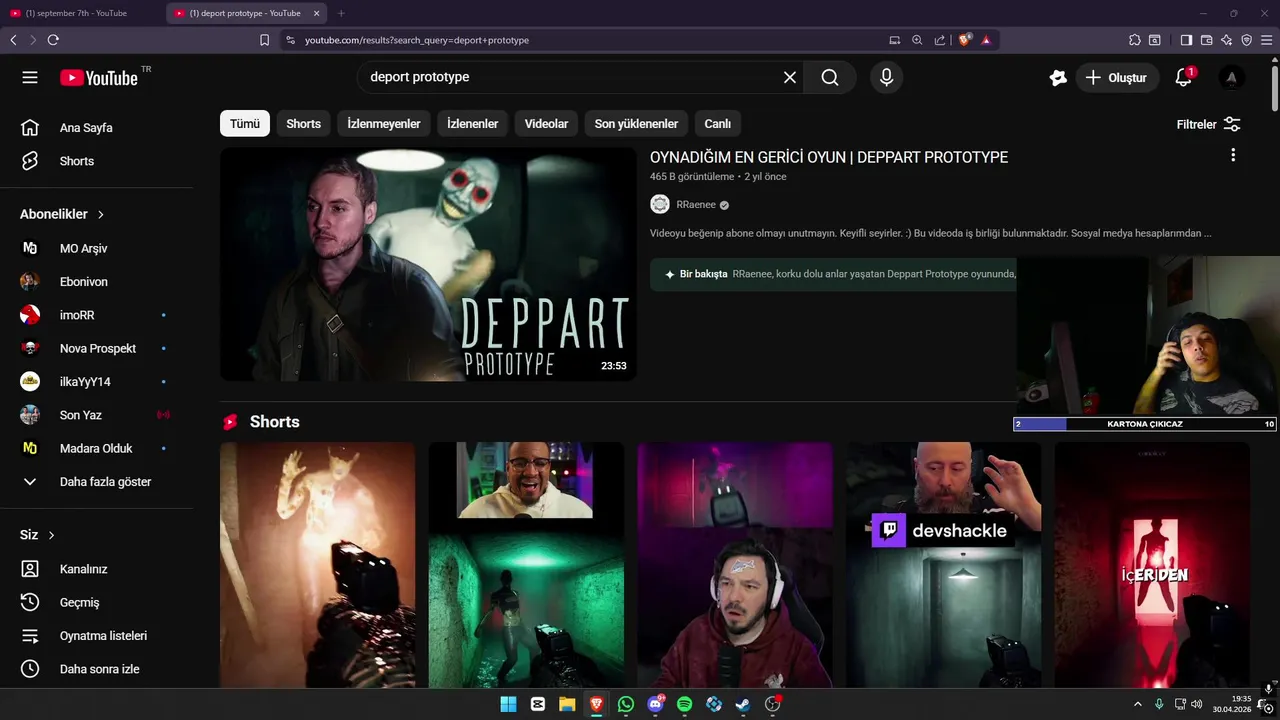The height and width of the screenshot is (720, 1280).
Task: Play the DEPPART PROTOTYPE video thumbnail
Action: click(x=428, y=264)
